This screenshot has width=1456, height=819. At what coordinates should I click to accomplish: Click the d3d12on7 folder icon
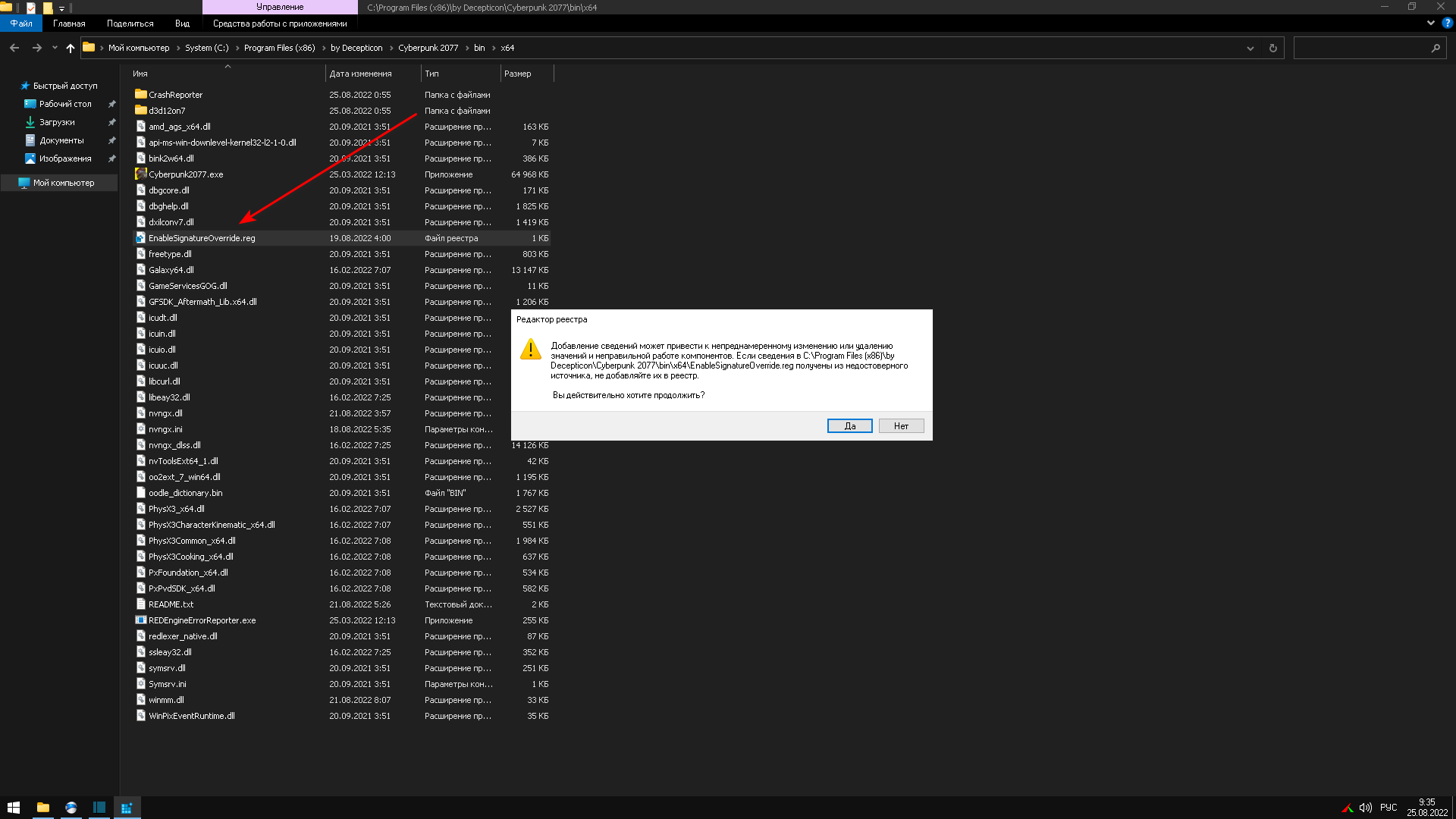[141, 110]
